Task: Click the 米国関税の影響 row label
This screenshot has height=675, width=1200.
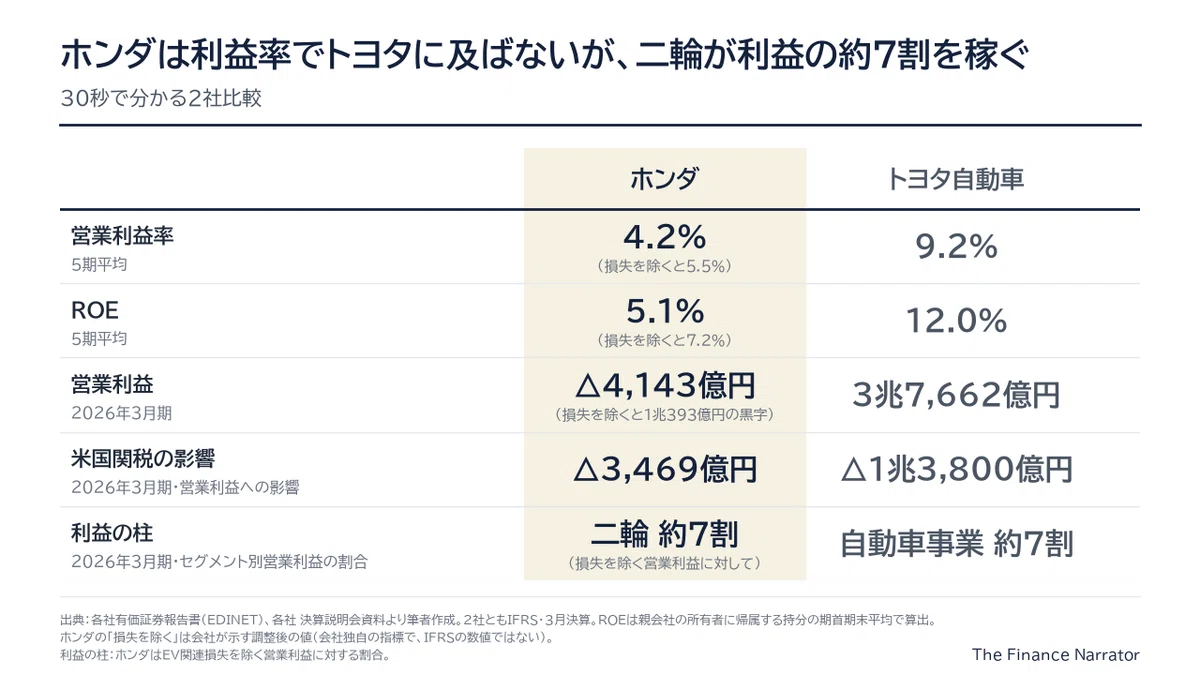Action: pyautogui.click(x=143, y=459)
